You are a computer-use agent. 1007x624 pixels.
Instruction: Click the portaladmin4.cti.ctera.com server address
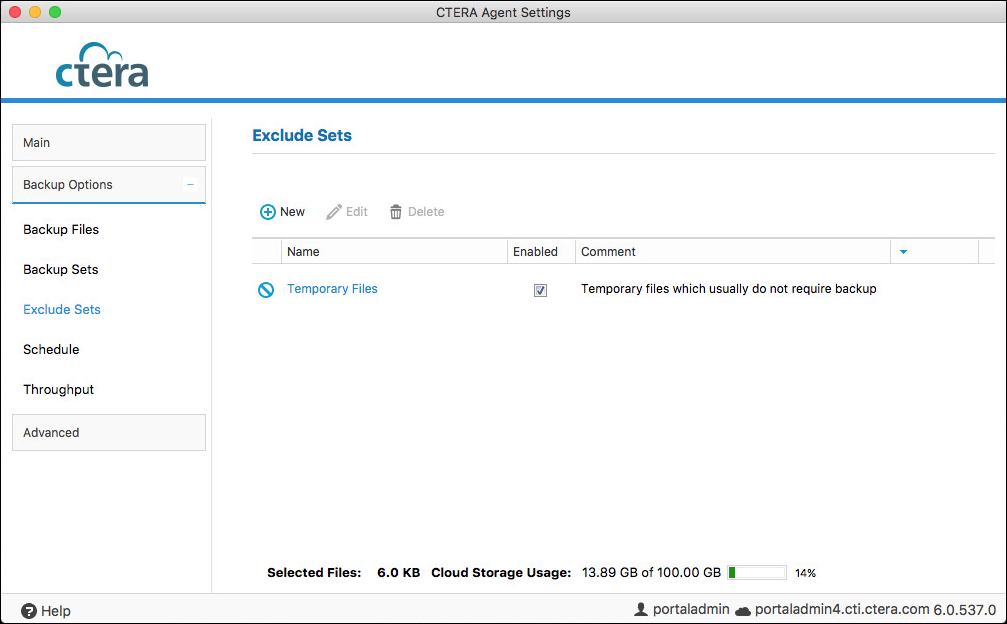(842, 609)
